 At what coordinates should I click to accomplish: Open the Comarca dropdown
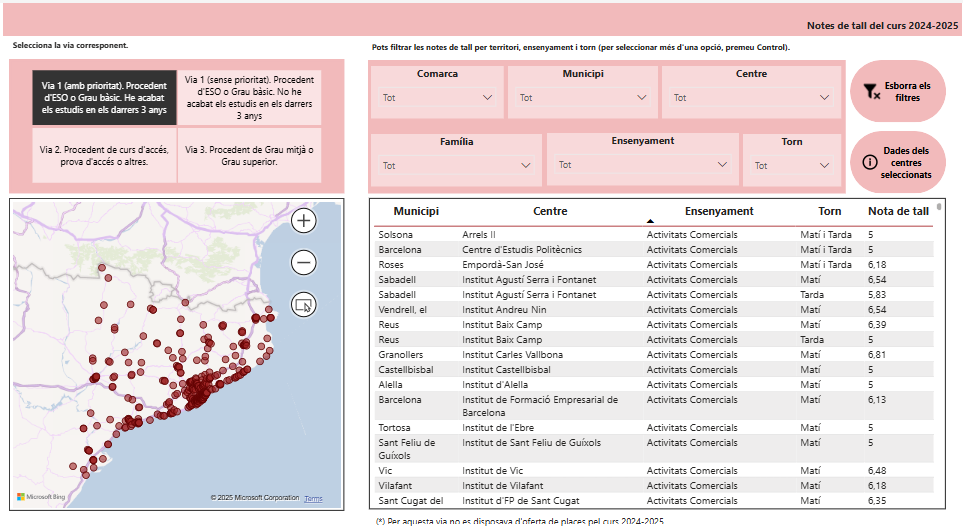click(x=438, y=98)
